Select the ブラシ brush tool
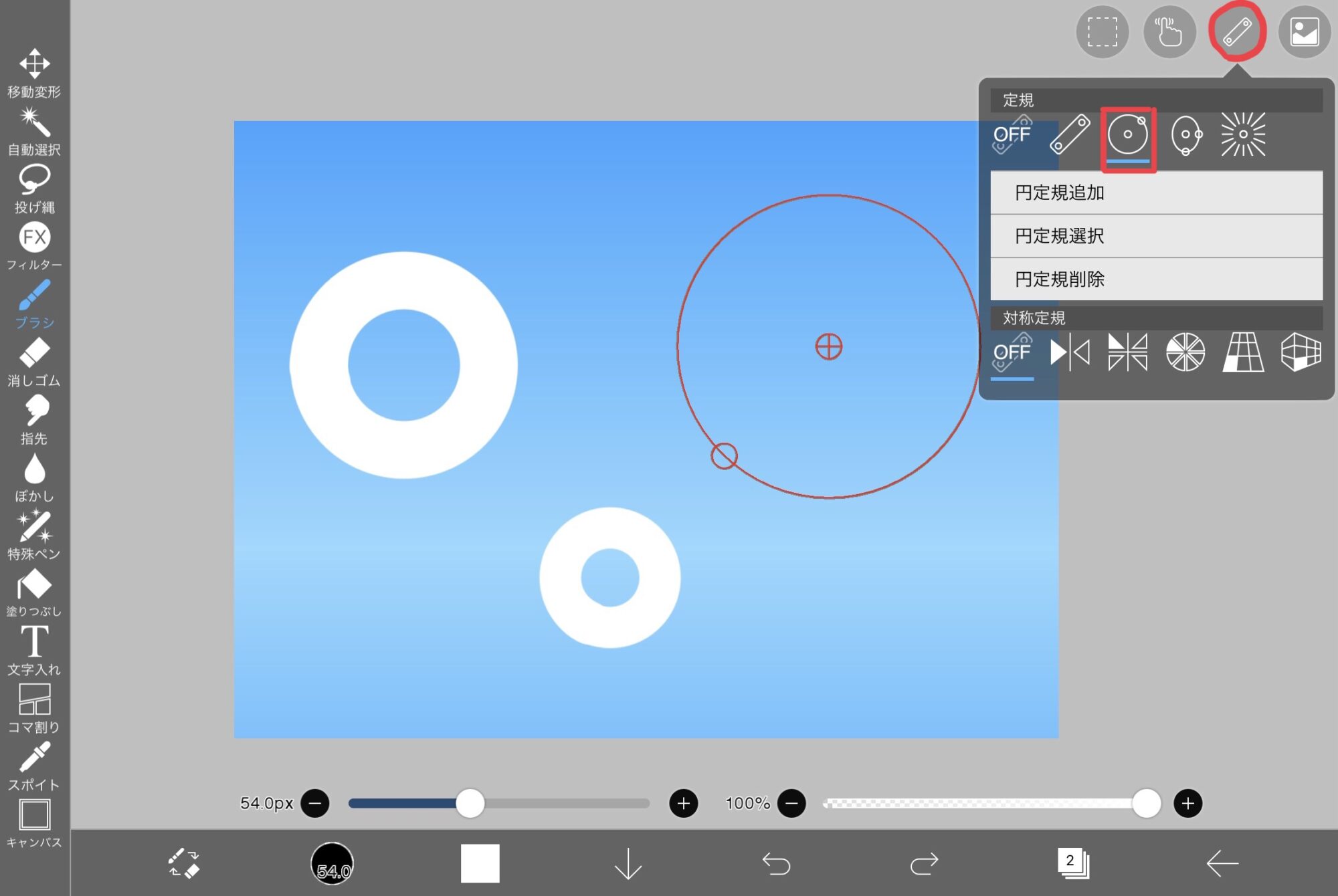1338x896 pixels. (34, 304)
